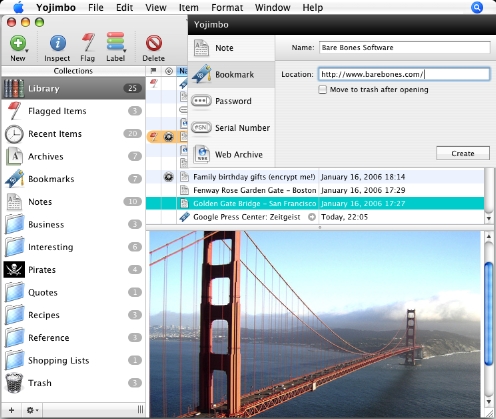Open the Format menu

click(x=227, y=7)
